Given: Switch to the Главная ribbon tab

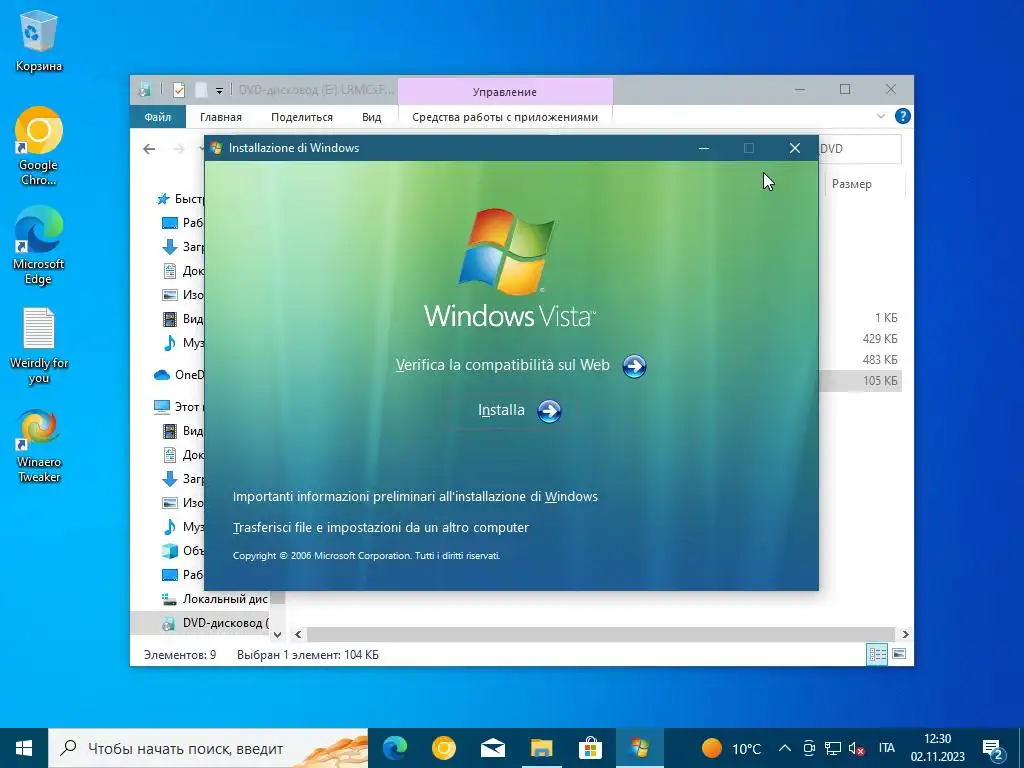Looking at the screenshot, I should point(221,117).
